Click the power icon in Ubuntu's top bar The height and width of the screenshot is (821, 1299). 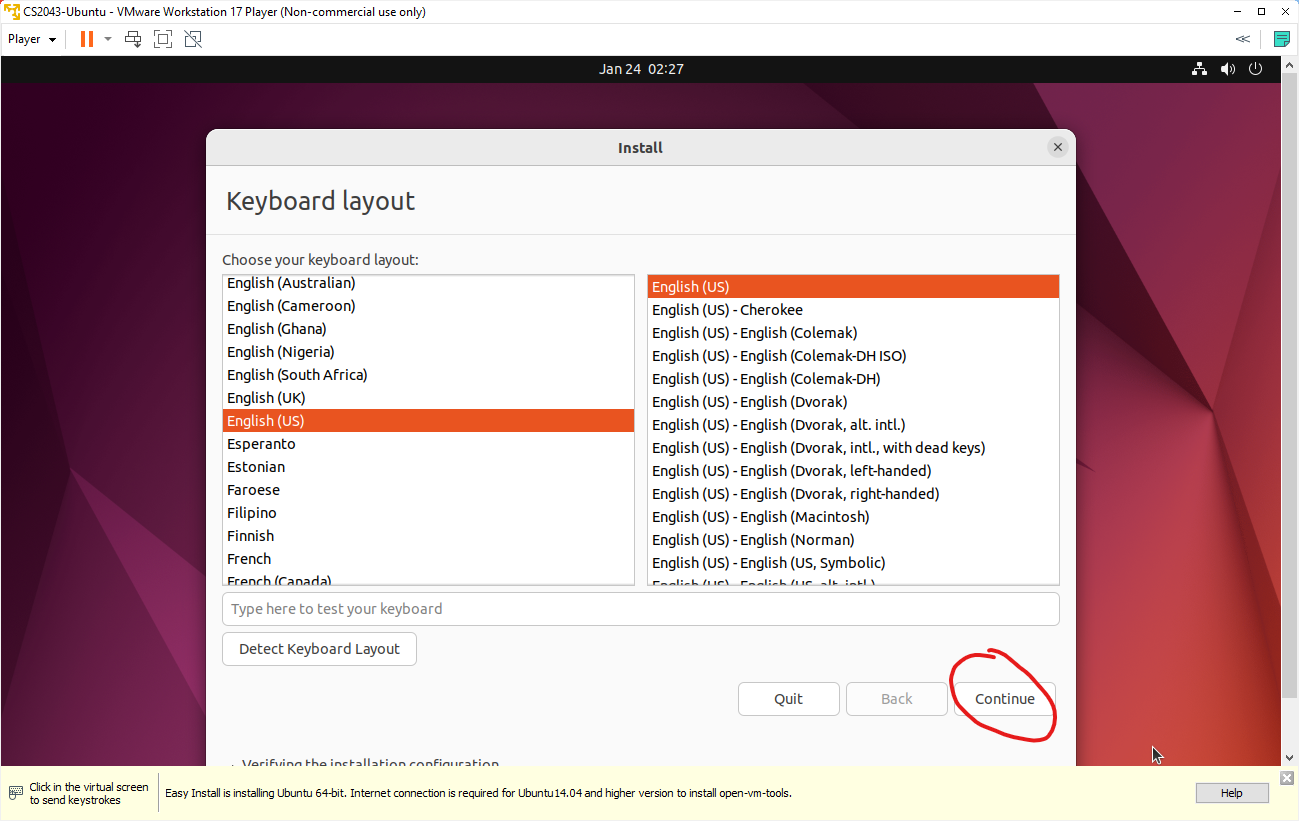point(1255,68)
